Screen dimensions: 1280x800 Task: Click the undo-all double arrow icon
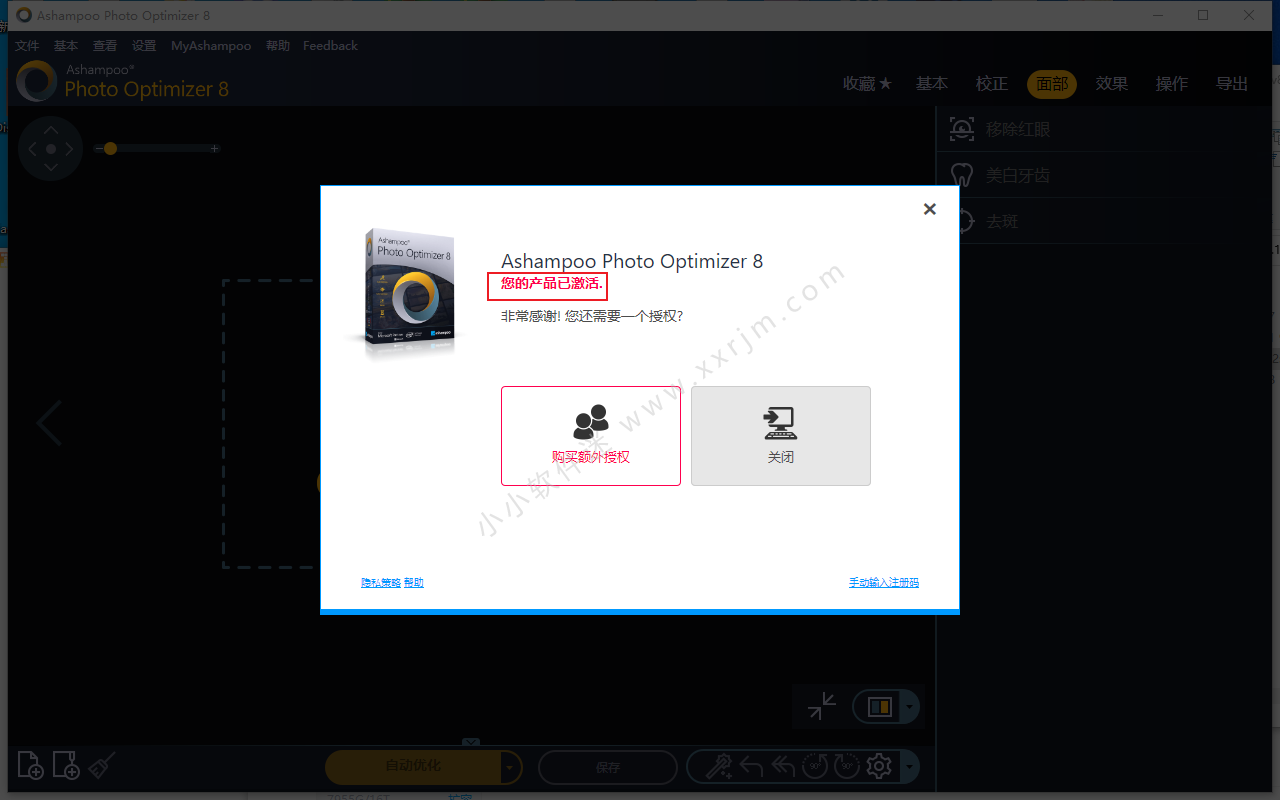coord(783,766)
